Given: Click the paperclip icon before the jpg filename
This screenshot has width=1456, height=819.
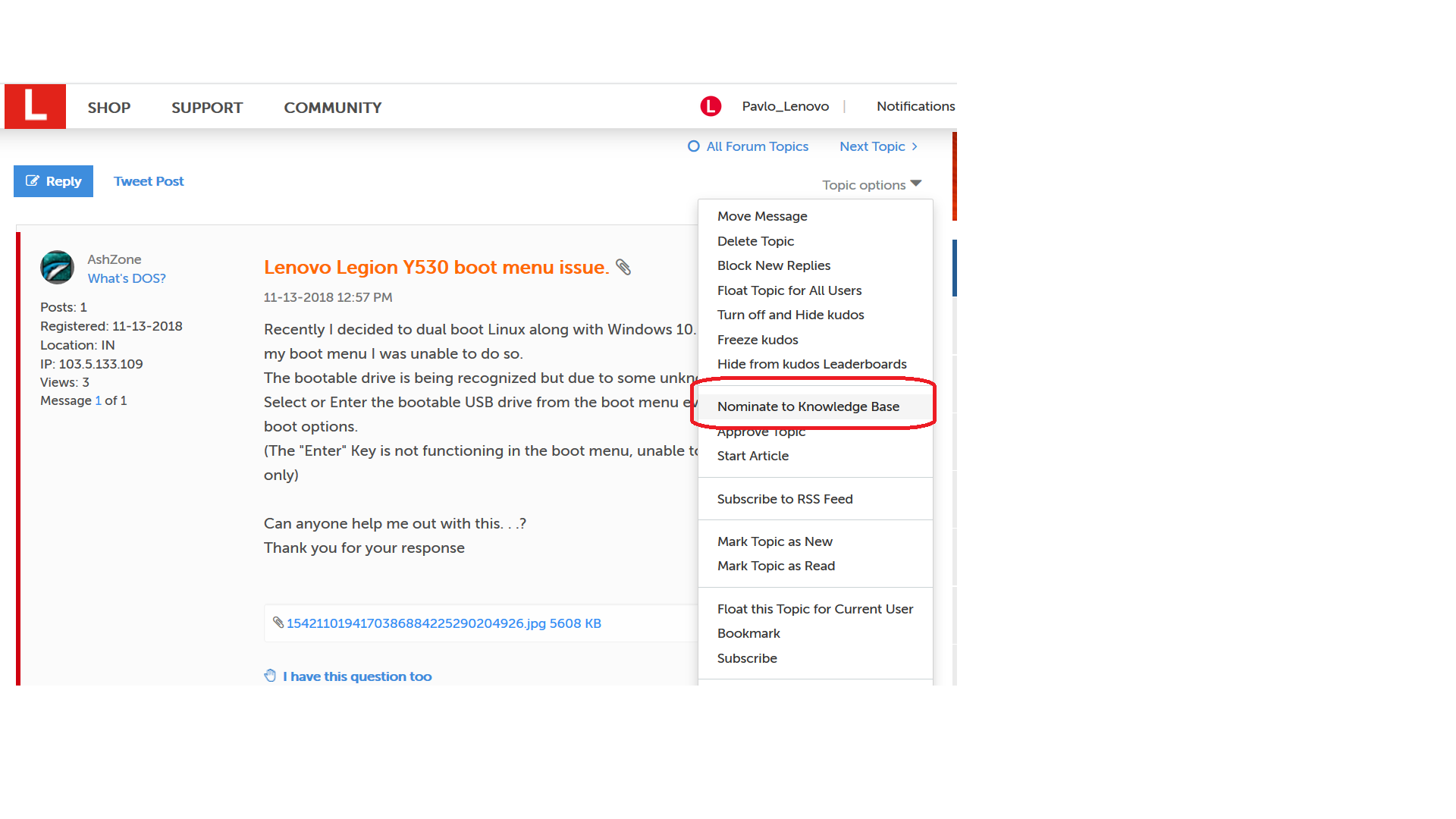Looking at the screenshot, I should [278, 623].
